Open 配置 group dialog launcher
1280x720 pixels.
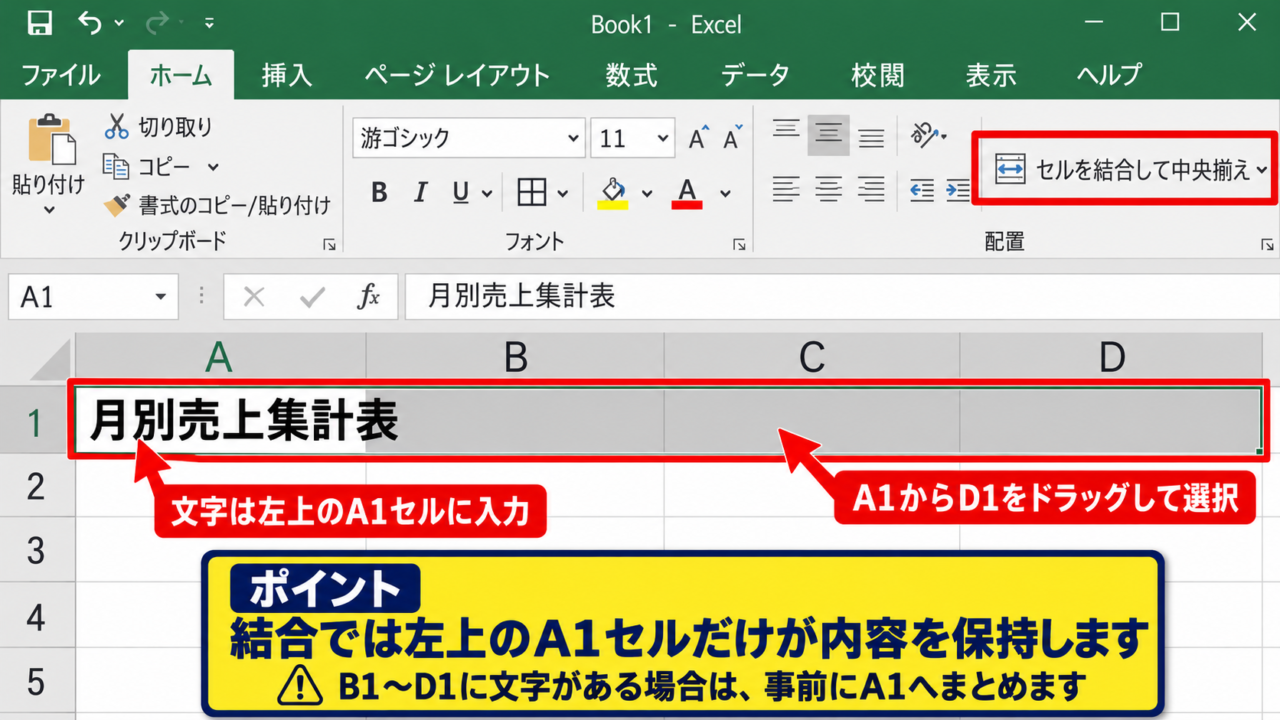click(x=1267, y=244)
